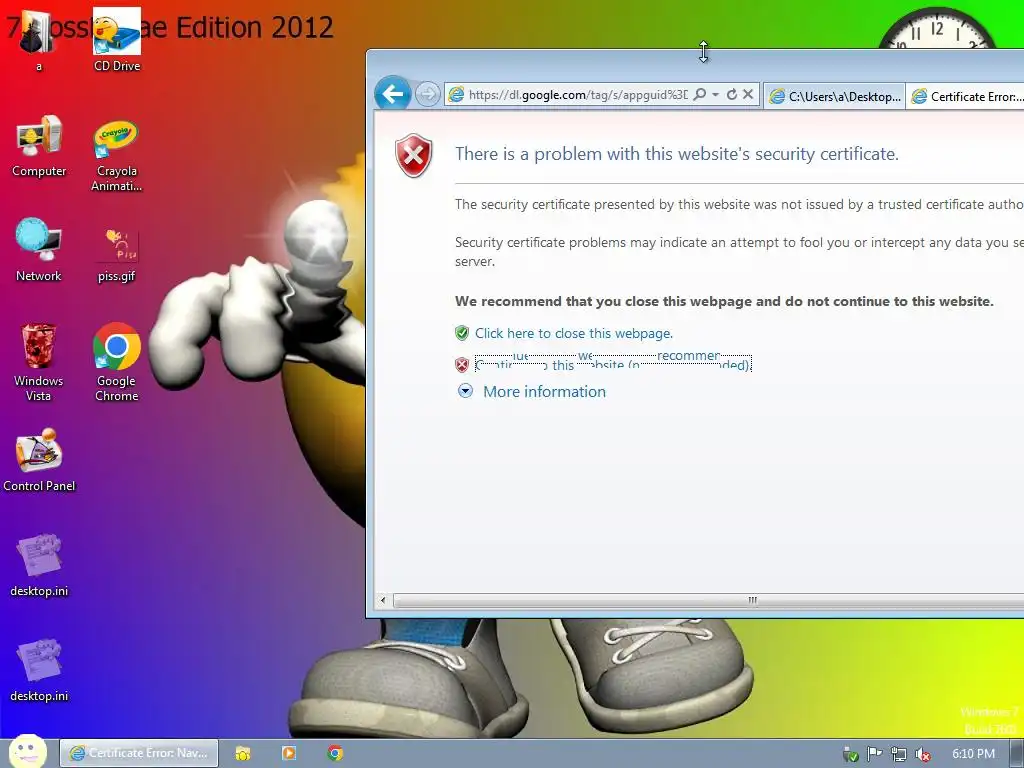Click the 6:10 PM taskbar clock
Screen dimensions: 1024x768
pyautogui.click(x=973, y=754)
